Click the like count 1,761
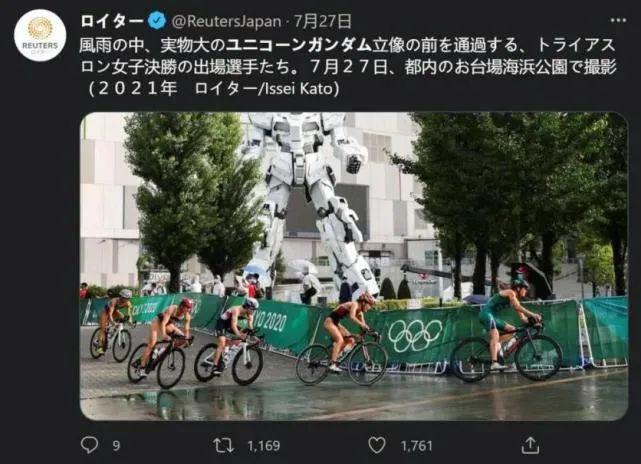Image resolution: width=641 pixels, height=464 pixels. click(417, 446)
